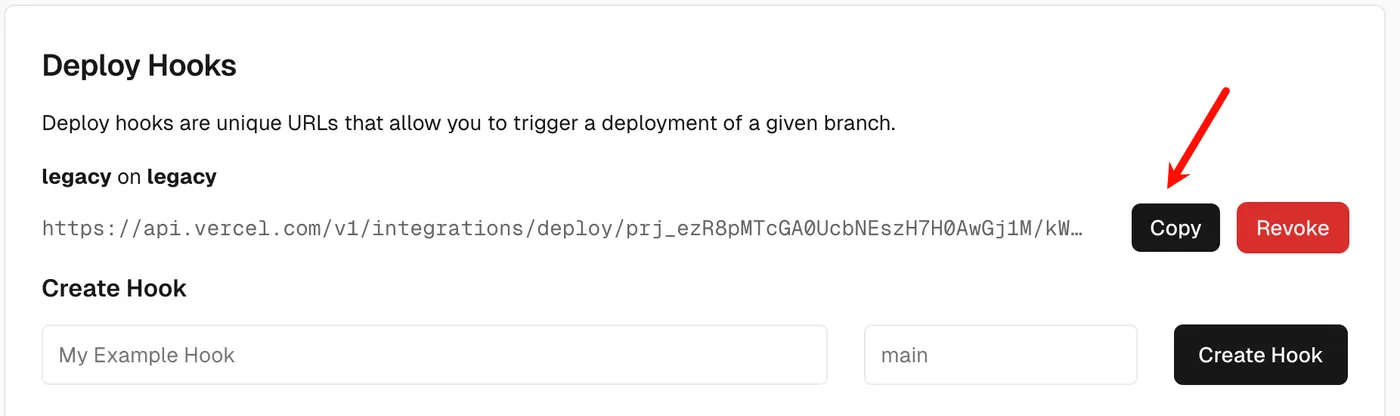1400x416 pixels.
Task: Copy the legacy deploy hook URL
Action: (1175, 228)
